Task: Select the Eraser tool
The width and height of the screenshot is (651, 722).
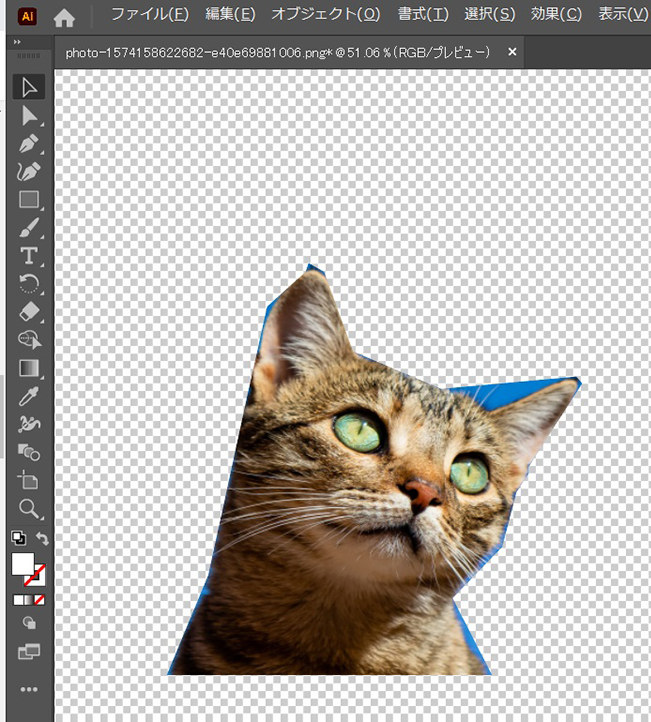Action: (x=29, y=311)
